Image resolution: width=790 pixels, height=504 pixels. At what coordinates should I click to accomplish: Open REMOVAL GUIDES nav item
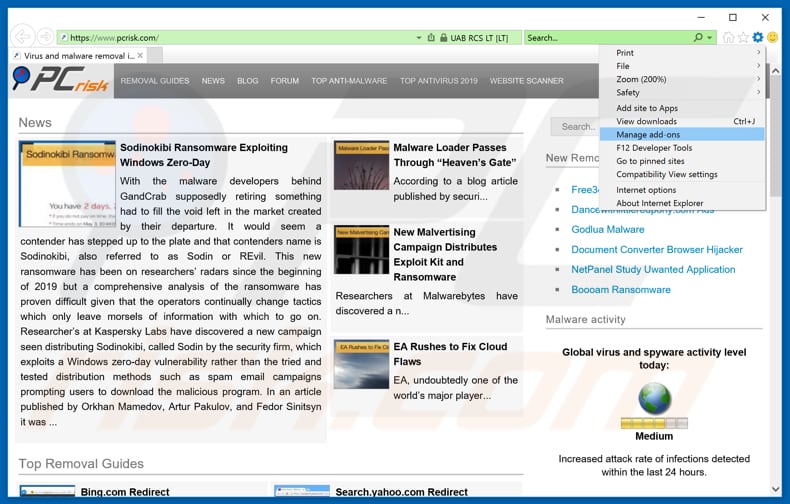155,81
